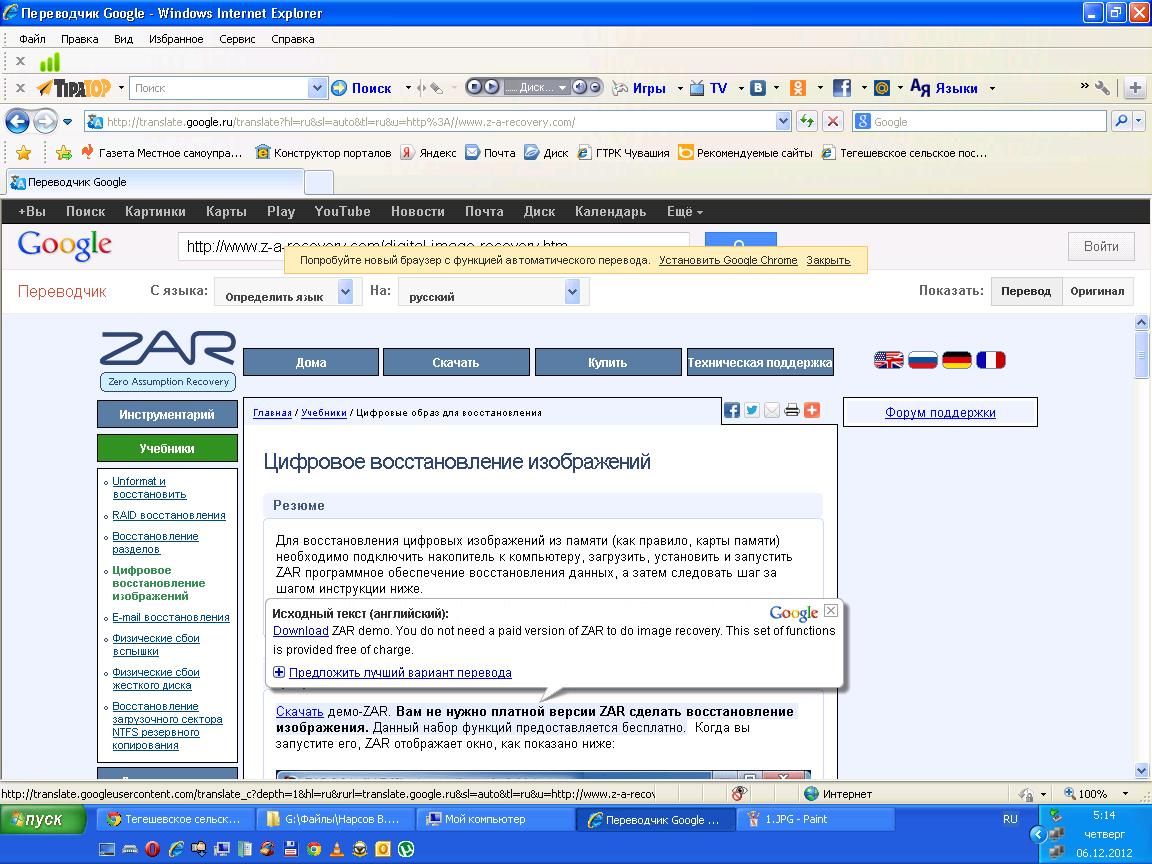Screen dimensions: 1152x864
Task: Launch uTorrent from the quick launch bar
Action: click(x=406, y=849)
